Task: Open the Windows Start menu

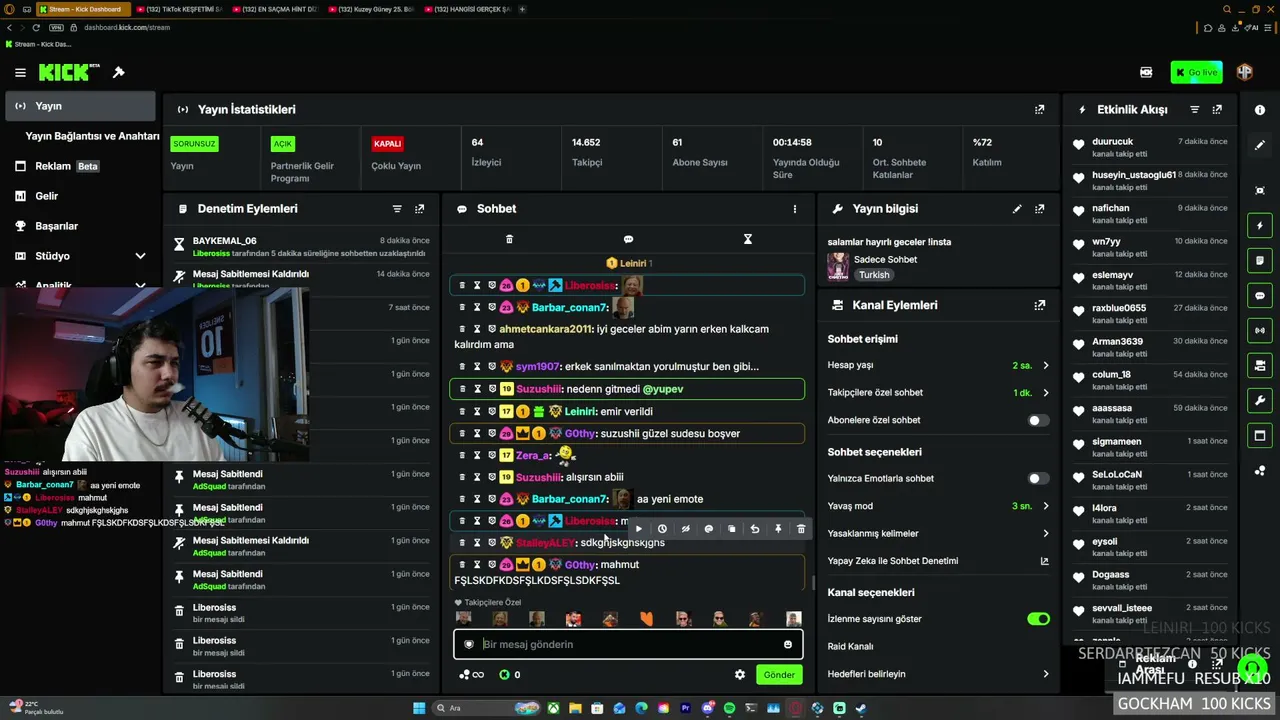Action: pos(418,708)
